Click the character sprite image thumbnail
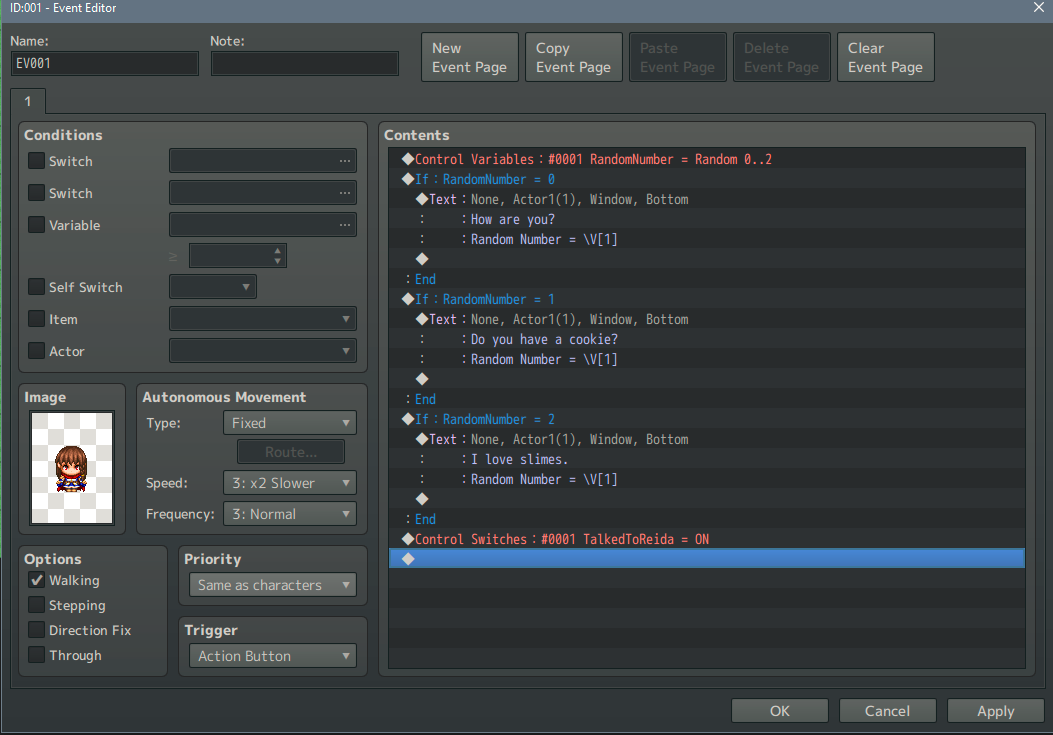This screenshot has width=1053, height=735. click(71, 468)
